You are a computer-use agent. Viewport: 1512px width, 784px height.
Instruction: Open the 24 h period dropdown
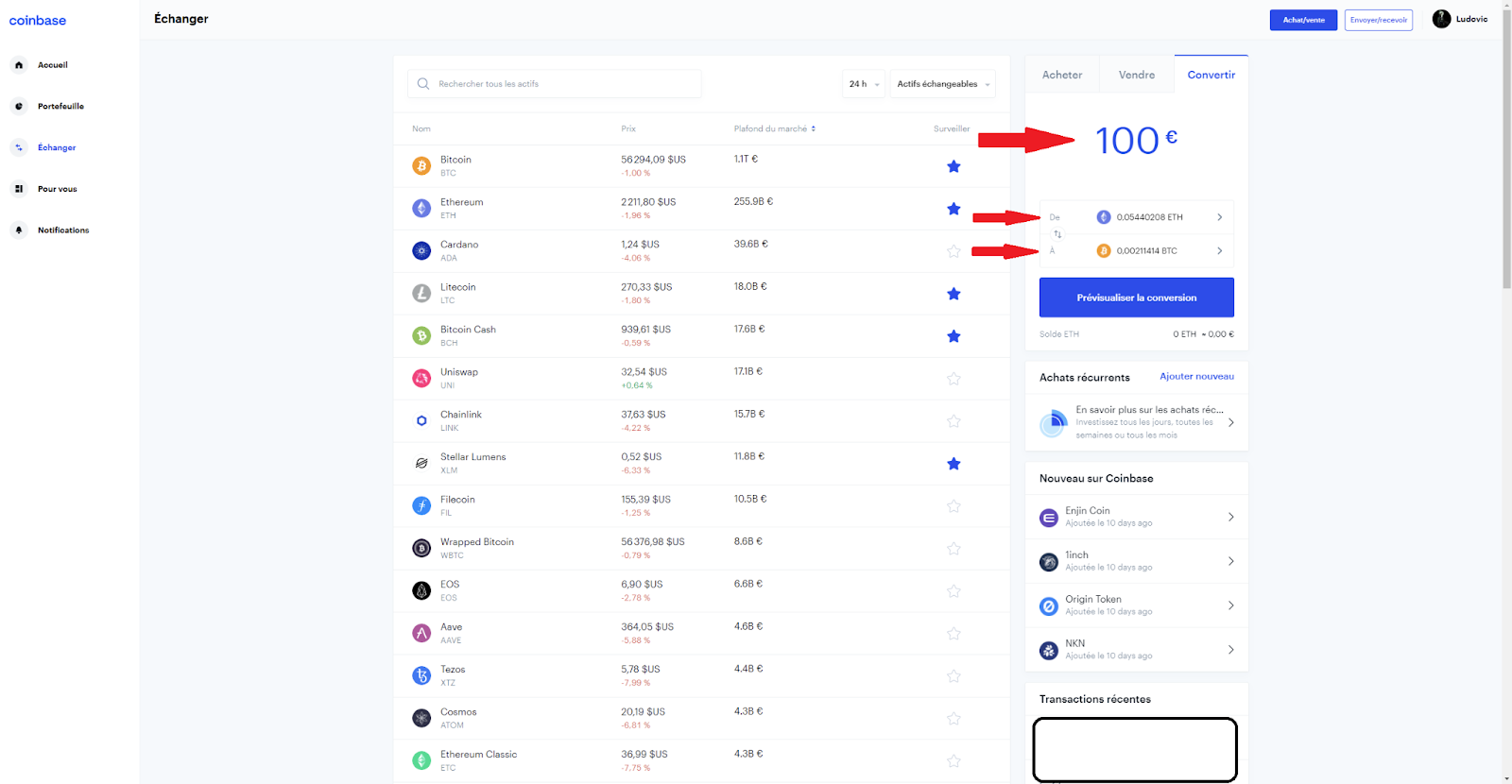pyautogui.click(x=864, y=84)
